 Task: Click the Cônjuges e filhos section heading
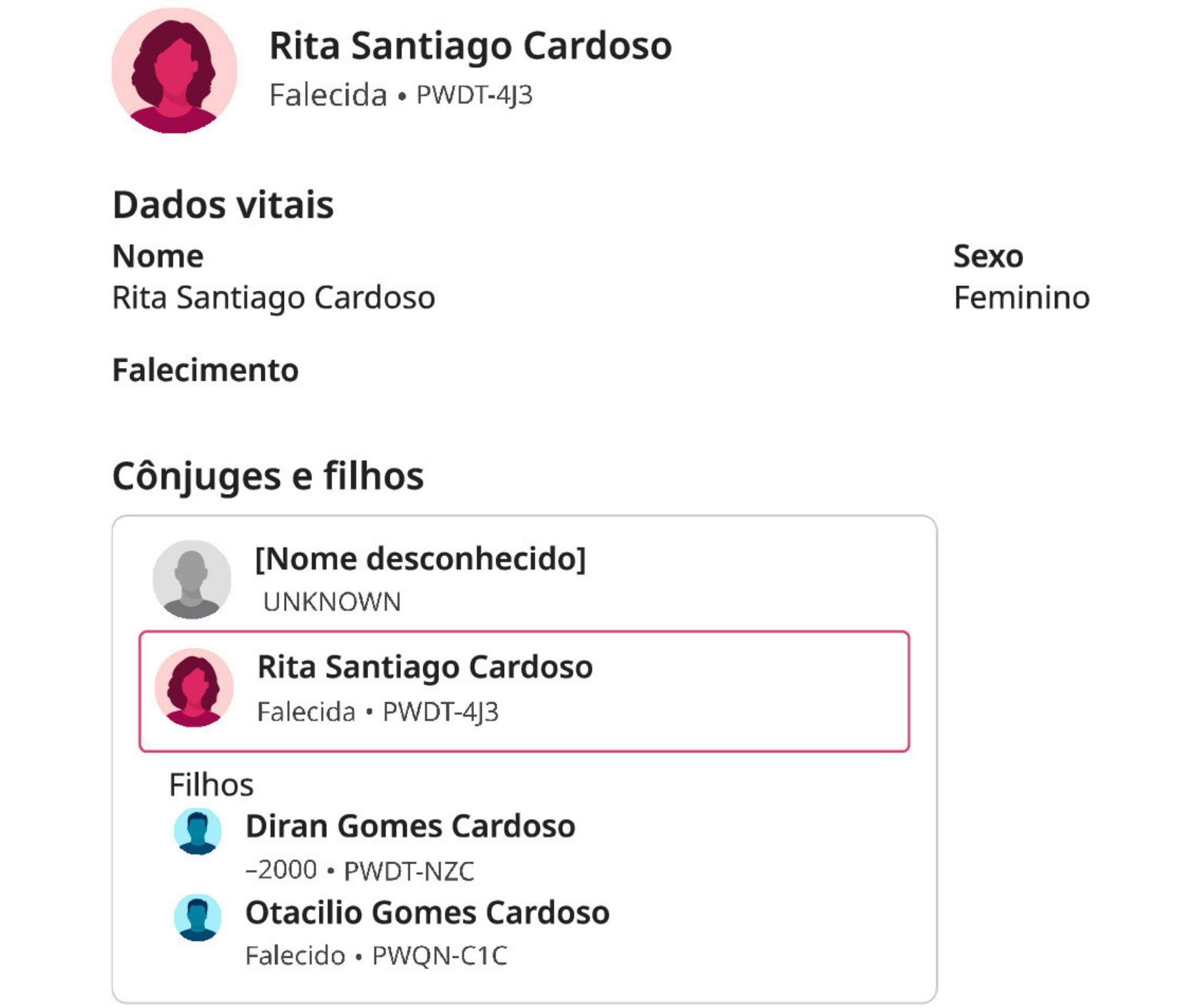coord(268,476)
